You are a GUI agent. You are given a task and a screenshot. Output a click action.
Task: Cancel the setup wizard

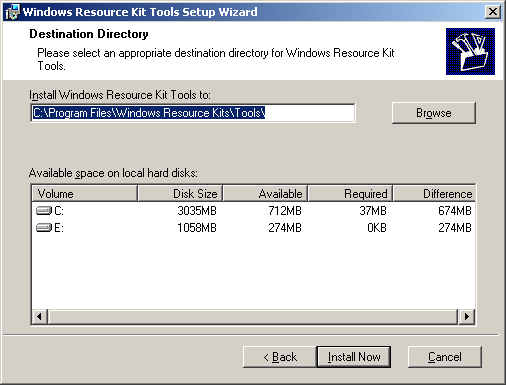[x=445, y=357]
